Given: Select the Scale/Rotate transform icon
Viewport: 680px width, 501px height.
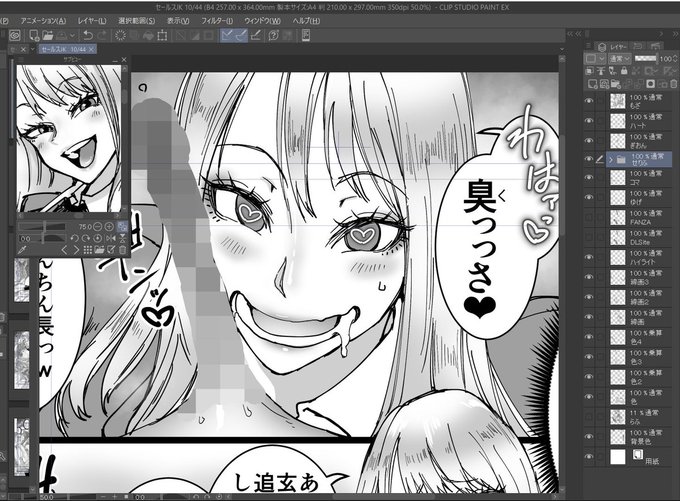Looking at the screenshot, I should (x=162, y=36).
